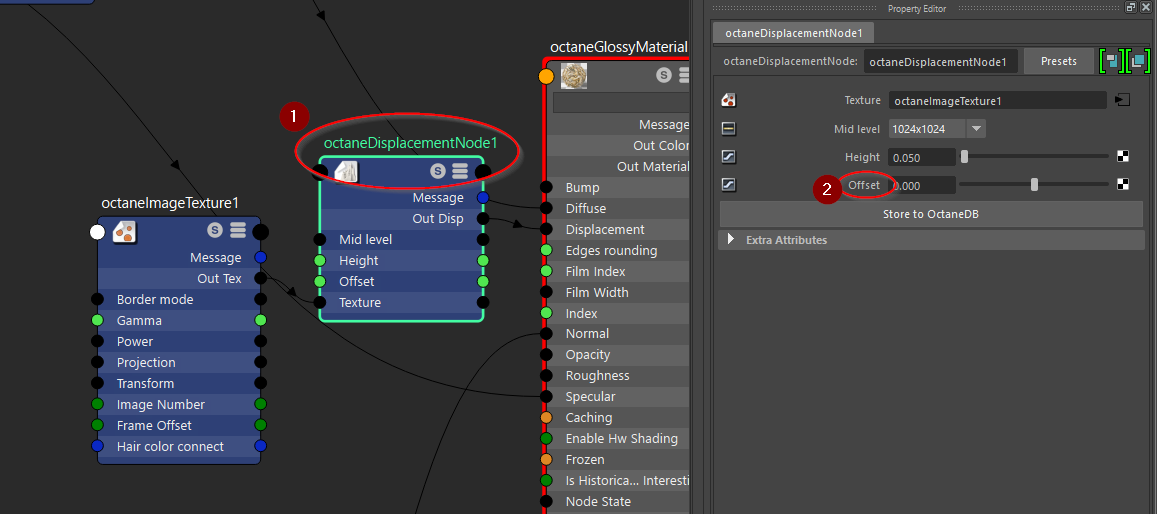This screenshot has height=514, width=1157.
Task: Click the octaneGlossyMaterial swatch thumbnail
Action: click(573, 76)
